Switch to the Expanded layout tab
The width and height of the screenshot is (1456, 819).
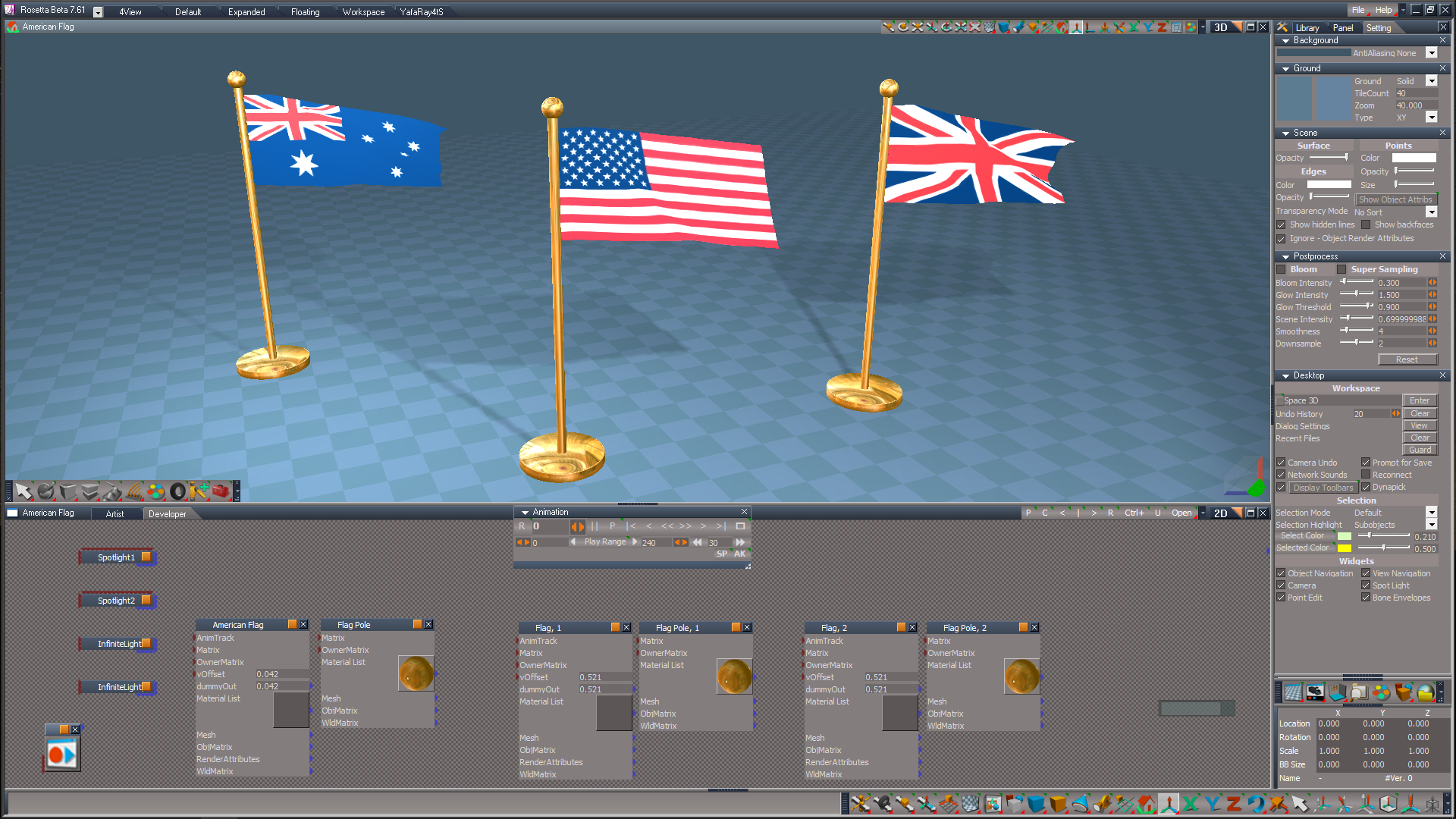coord(246,12)
